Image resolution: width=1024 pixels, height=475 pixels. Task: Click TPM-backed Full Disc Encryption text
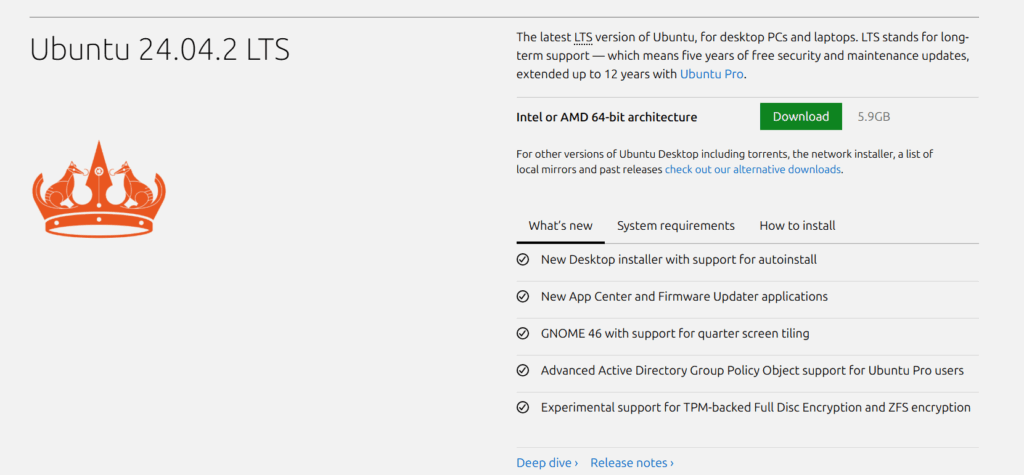756,408
